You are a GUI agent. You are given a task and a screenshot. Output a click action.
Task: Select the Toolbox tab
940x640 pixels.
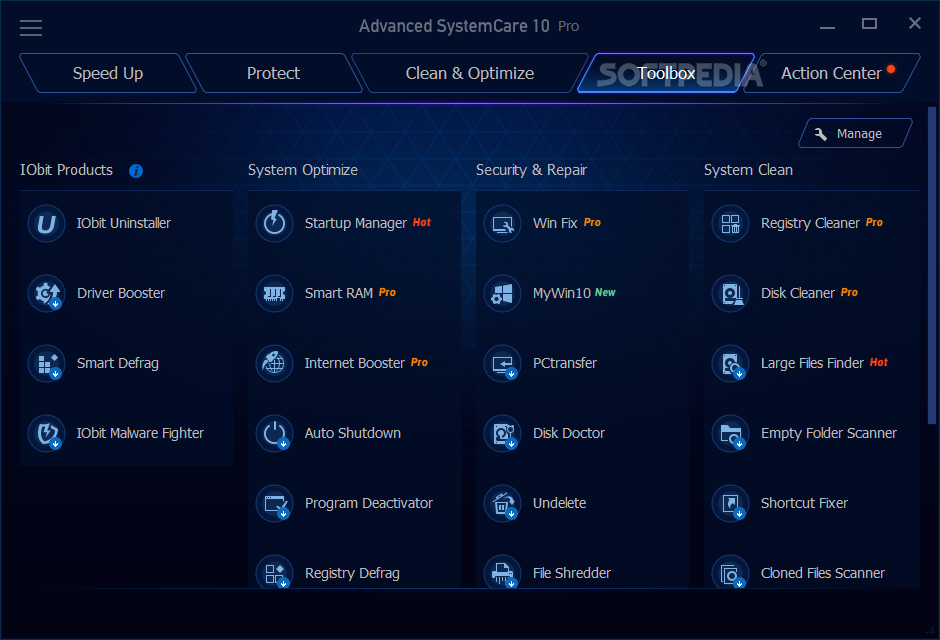point(666,73)
